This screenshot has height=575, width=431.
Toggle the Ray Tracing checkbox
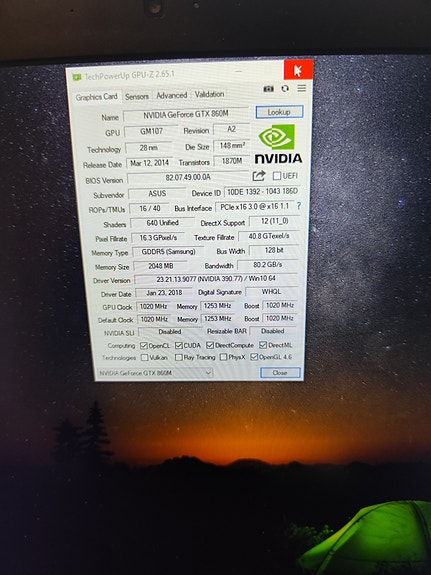click(x=179, y=357)
